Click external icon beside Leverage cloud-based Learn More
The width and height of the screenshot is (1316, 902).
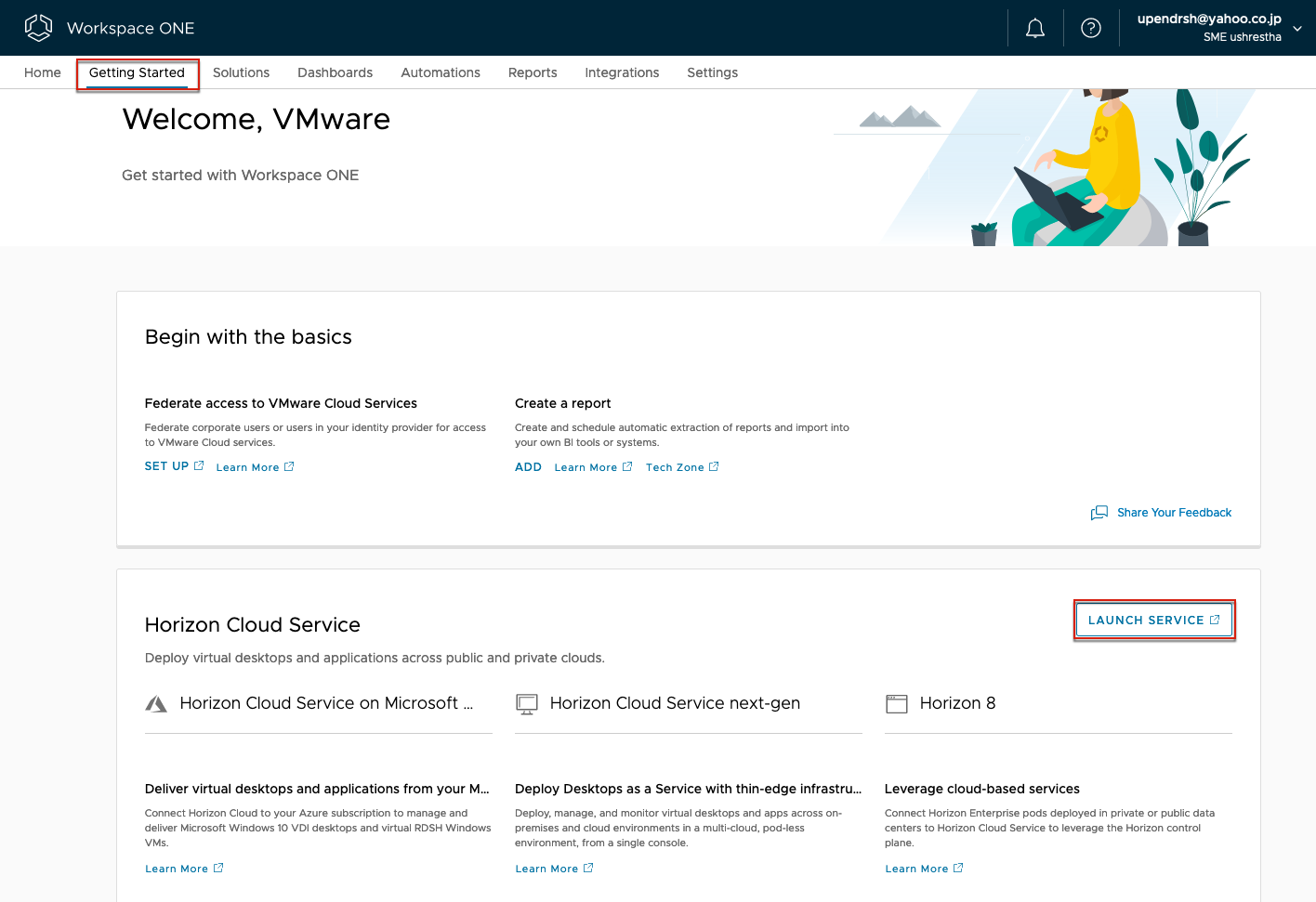(958, 868)
